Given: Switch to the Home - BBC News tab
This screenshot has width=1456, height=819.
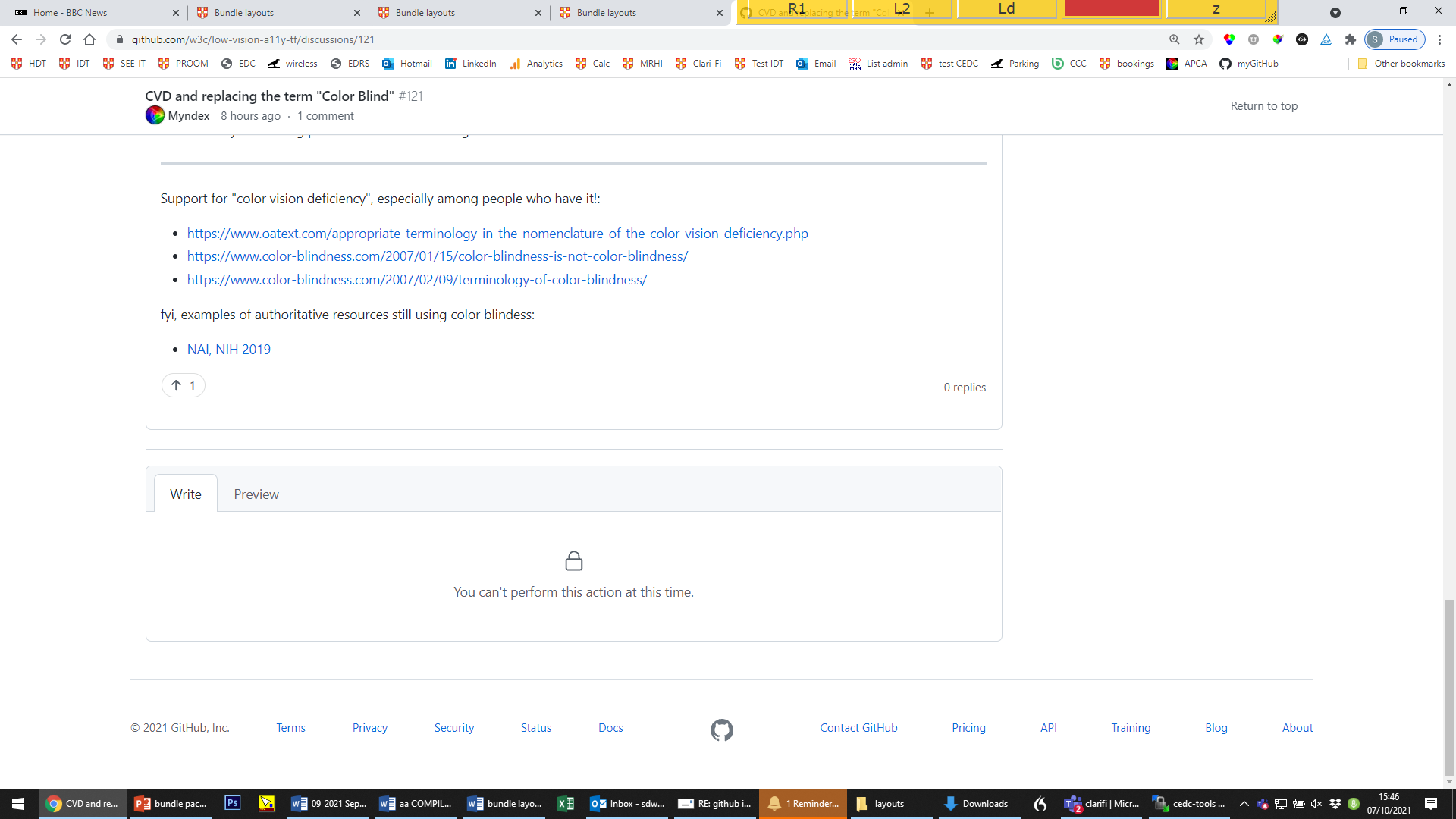Looking at the screenshot, I should tap(91, 13).
